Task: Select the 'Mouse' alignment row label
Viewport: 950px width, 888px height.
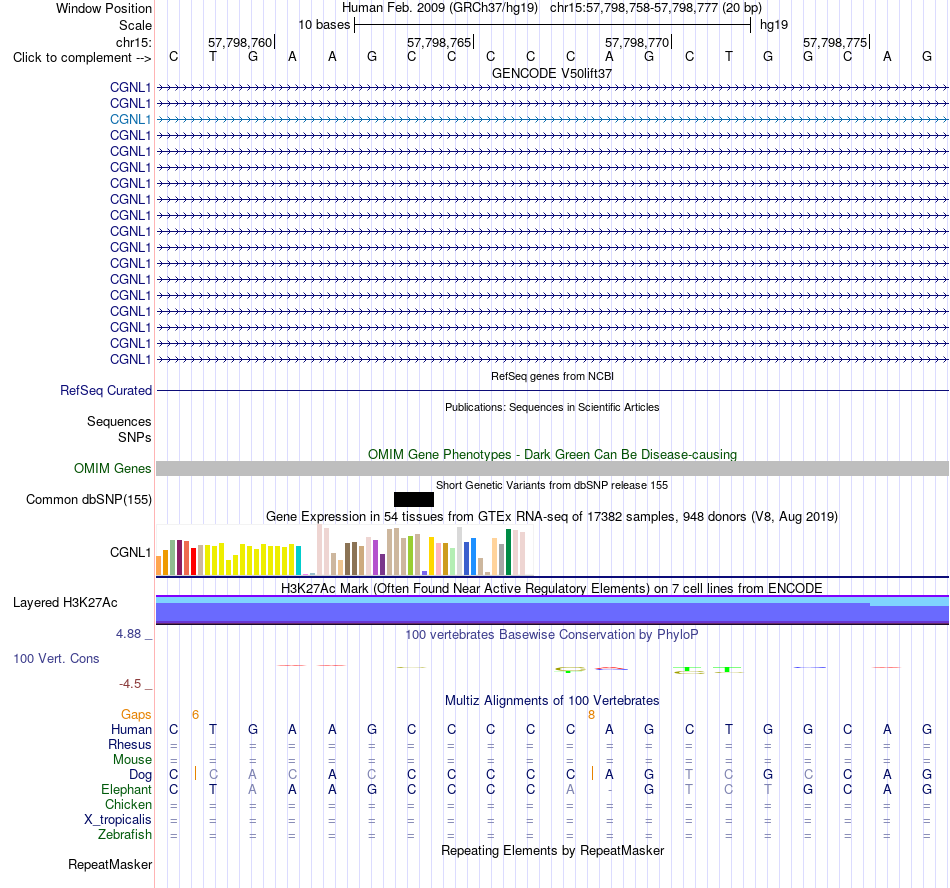Action: point(132,760)
